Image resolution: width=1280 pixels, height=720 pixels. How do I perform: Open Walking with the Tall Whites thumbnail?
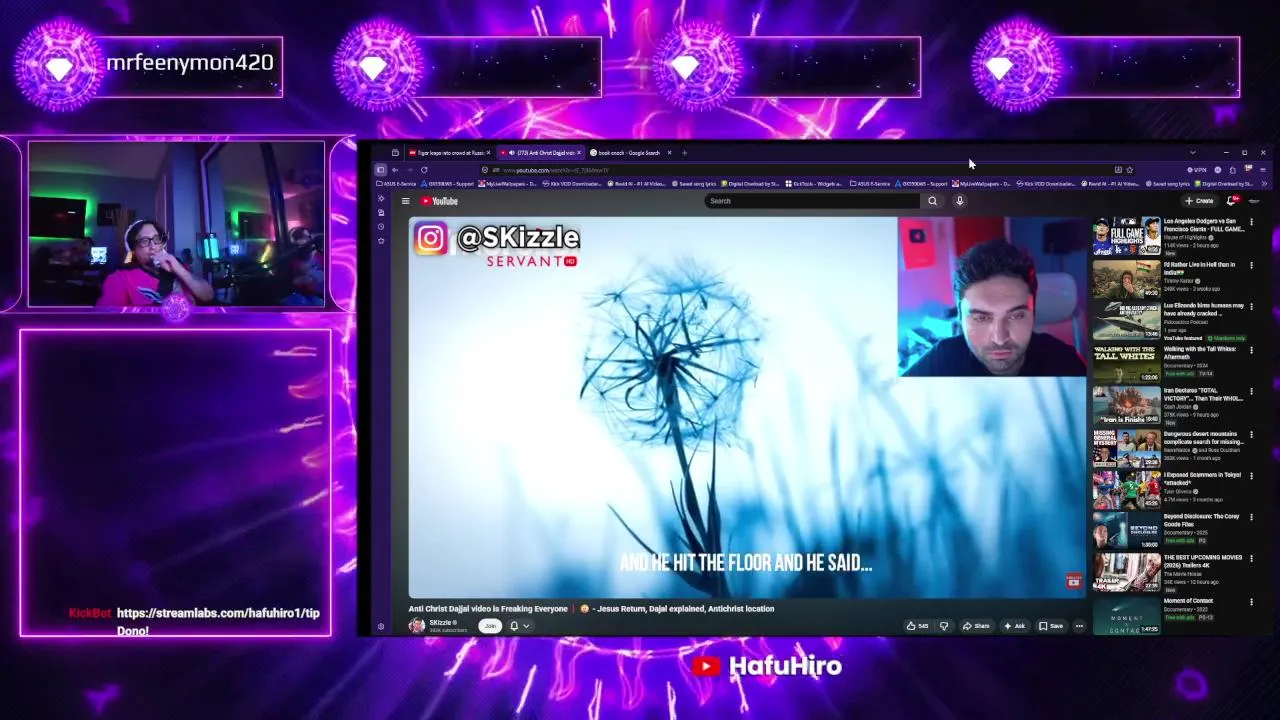(1126, 364)
